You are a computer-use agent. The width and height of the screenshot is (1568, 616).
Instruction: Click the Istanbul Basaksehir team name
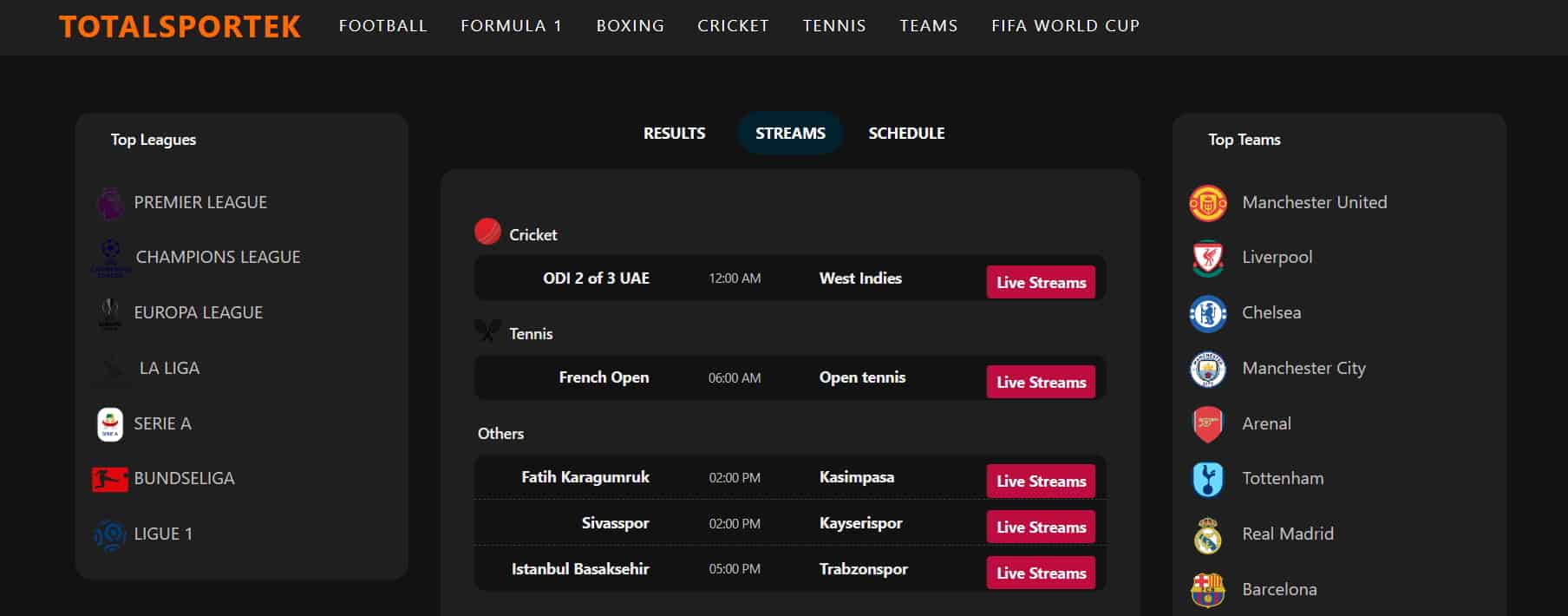pyautogui.click(x=580, y=569)
